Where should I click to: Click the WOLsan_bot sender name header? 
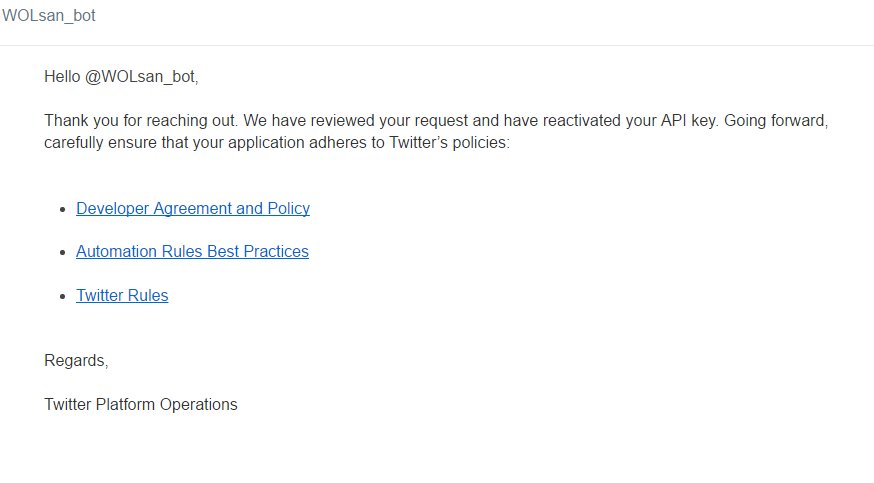[x=49, y=16]
